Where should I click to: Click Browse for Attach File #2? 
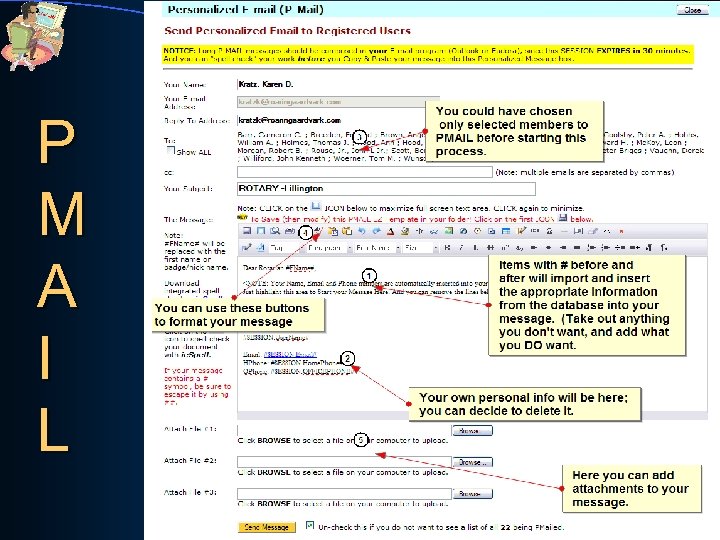point(472,462)
